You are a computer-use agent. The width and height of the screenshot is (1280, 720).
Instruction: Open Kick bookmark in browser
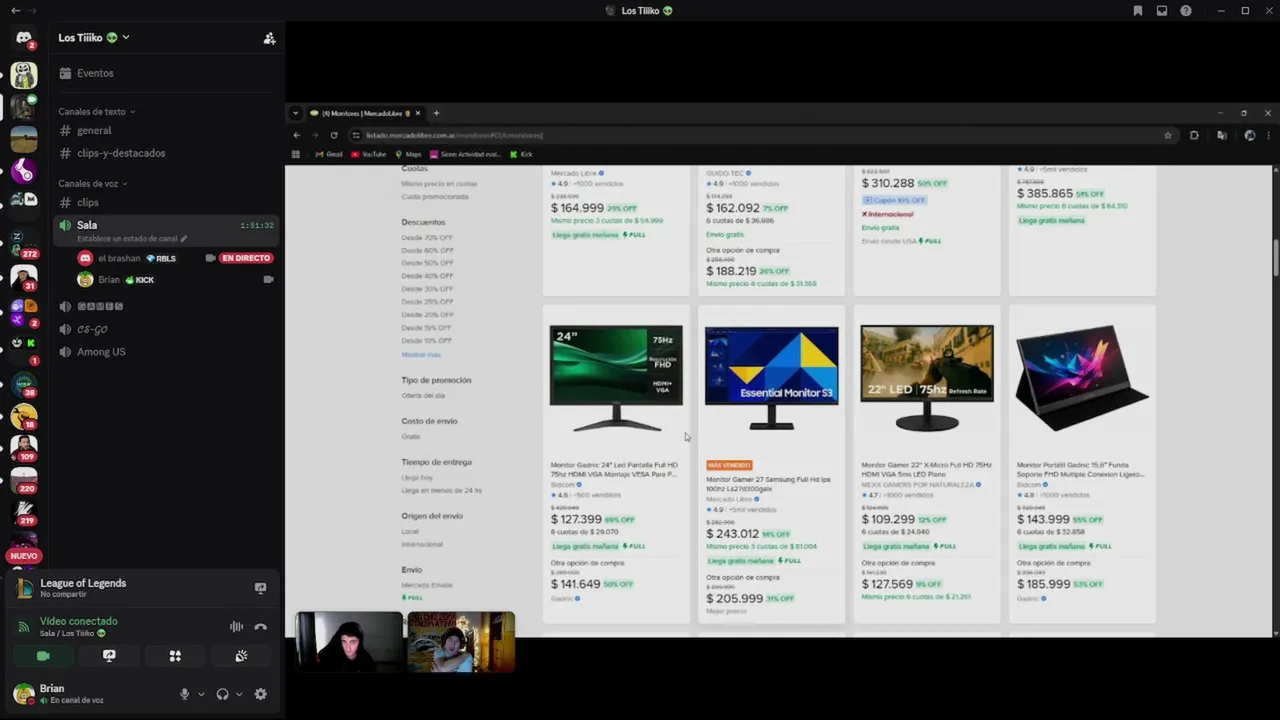click(521, 154)
